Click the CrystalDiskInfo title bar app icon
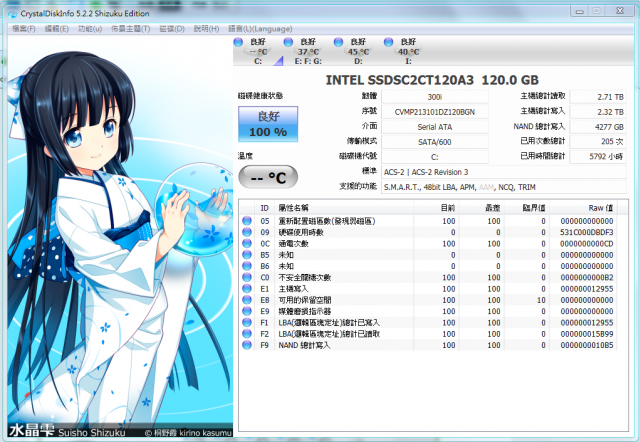The image size is (640, 442). 13,13
